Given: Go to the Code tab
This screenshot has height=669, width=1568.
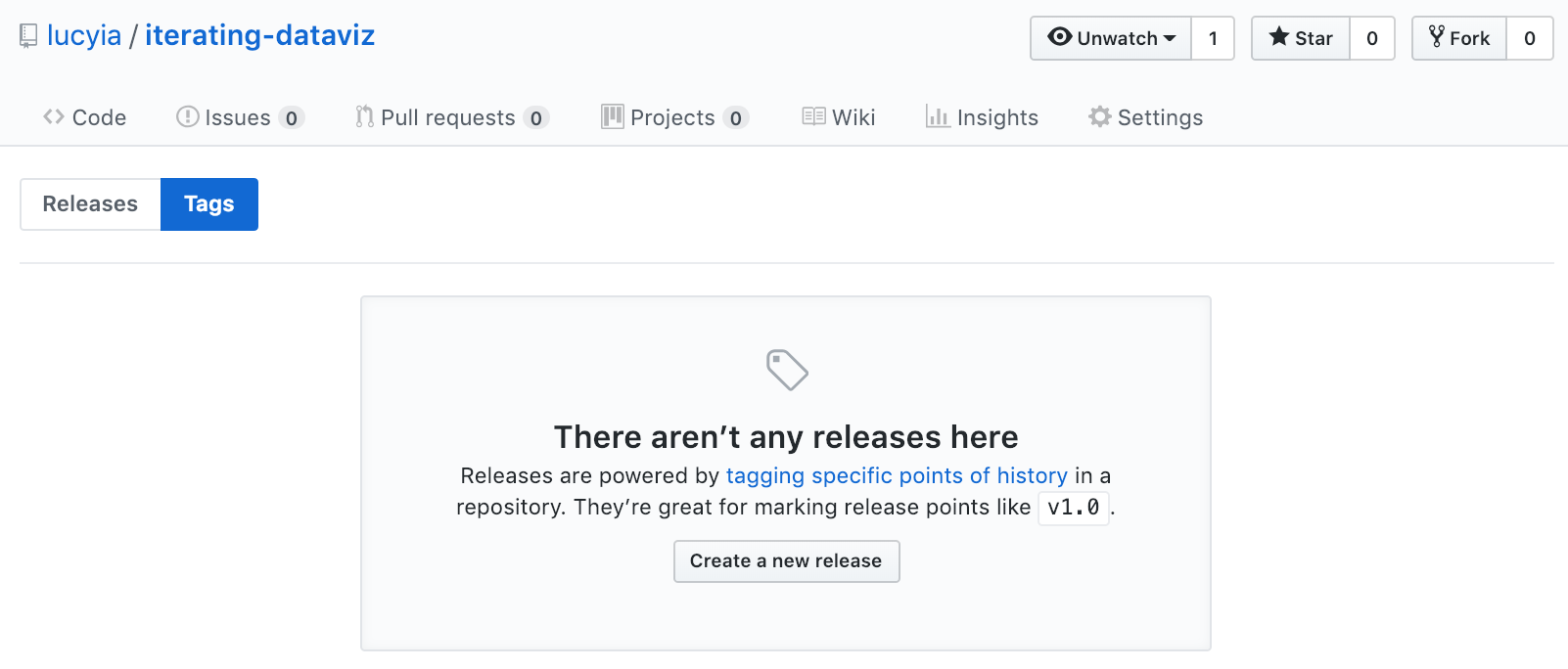Looking at the screenshot, I should pos(85,117).
